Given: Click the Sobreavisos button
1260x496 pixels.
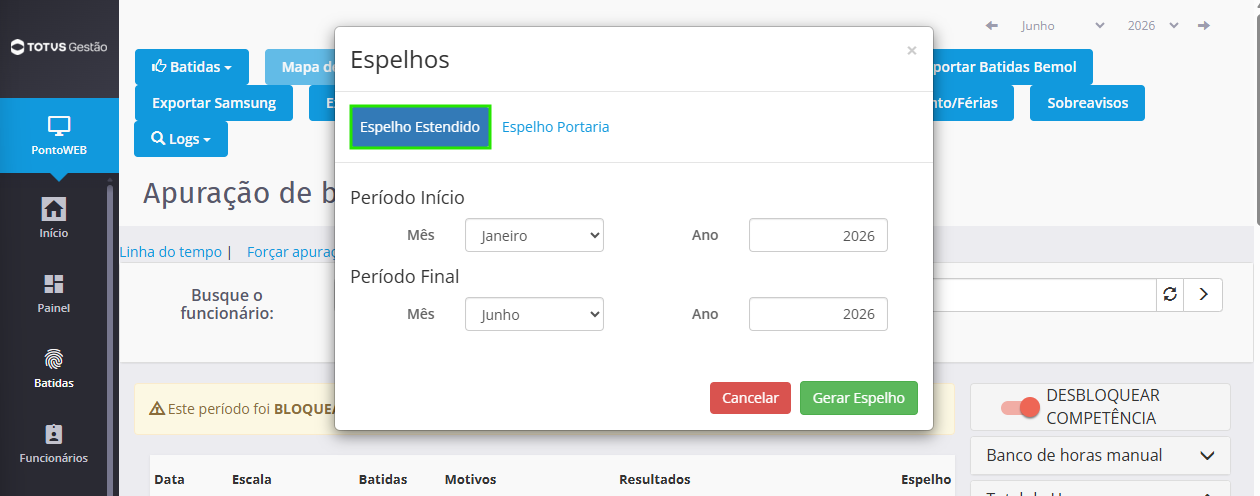Looking at the screenshot, I should click(1087, 103).
